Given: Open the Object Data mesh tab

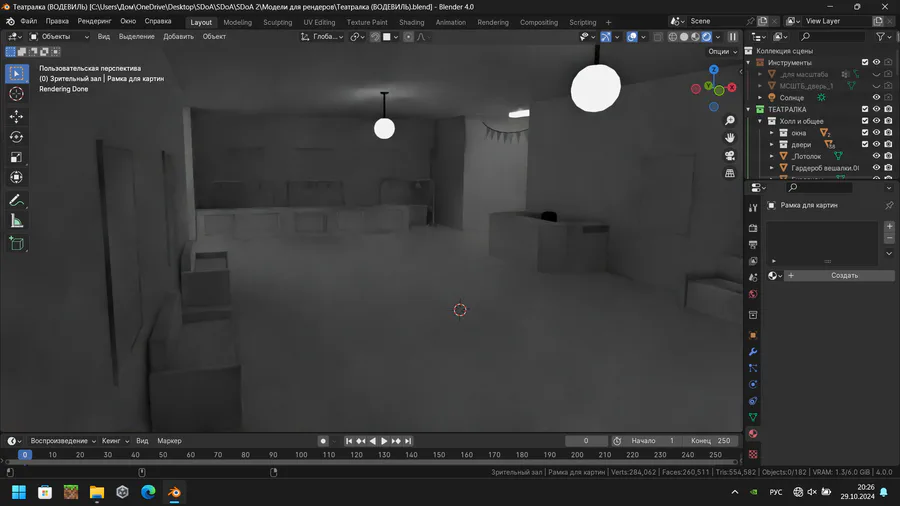Looking at the screenshot, I should tap(753, 417).
